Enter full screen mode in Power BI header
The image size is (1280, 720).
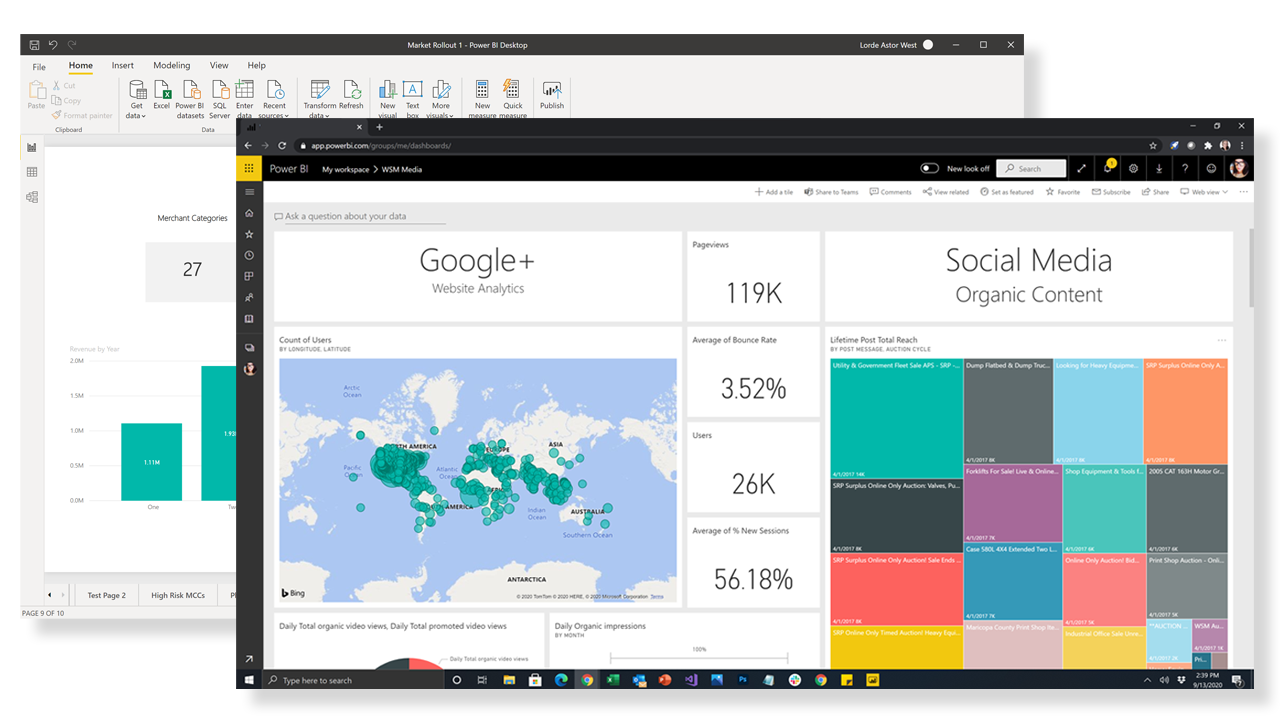(x=1082, y=168)
